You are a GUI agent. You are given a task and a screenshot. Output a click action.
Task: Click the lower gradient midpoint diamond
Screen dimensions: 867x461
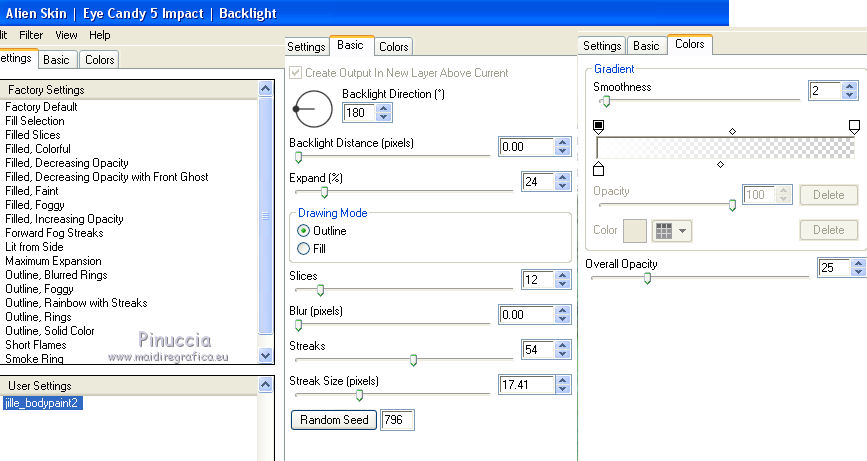pyautogui.click(x=720, y=165)
